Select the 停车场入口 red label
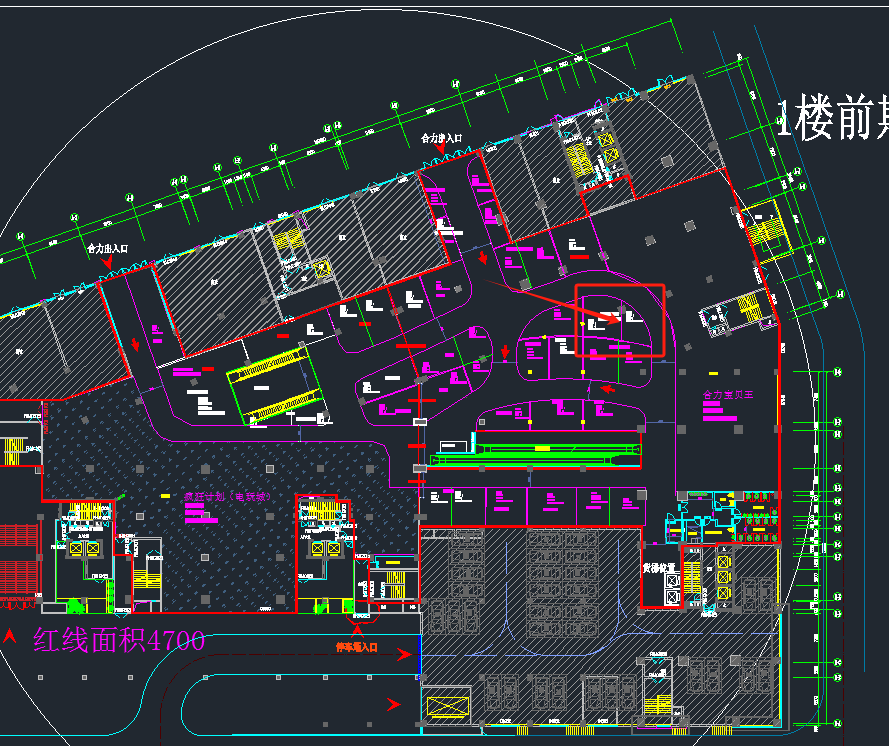The height and width of the screenshot is (746, 889). pos(356,647)
